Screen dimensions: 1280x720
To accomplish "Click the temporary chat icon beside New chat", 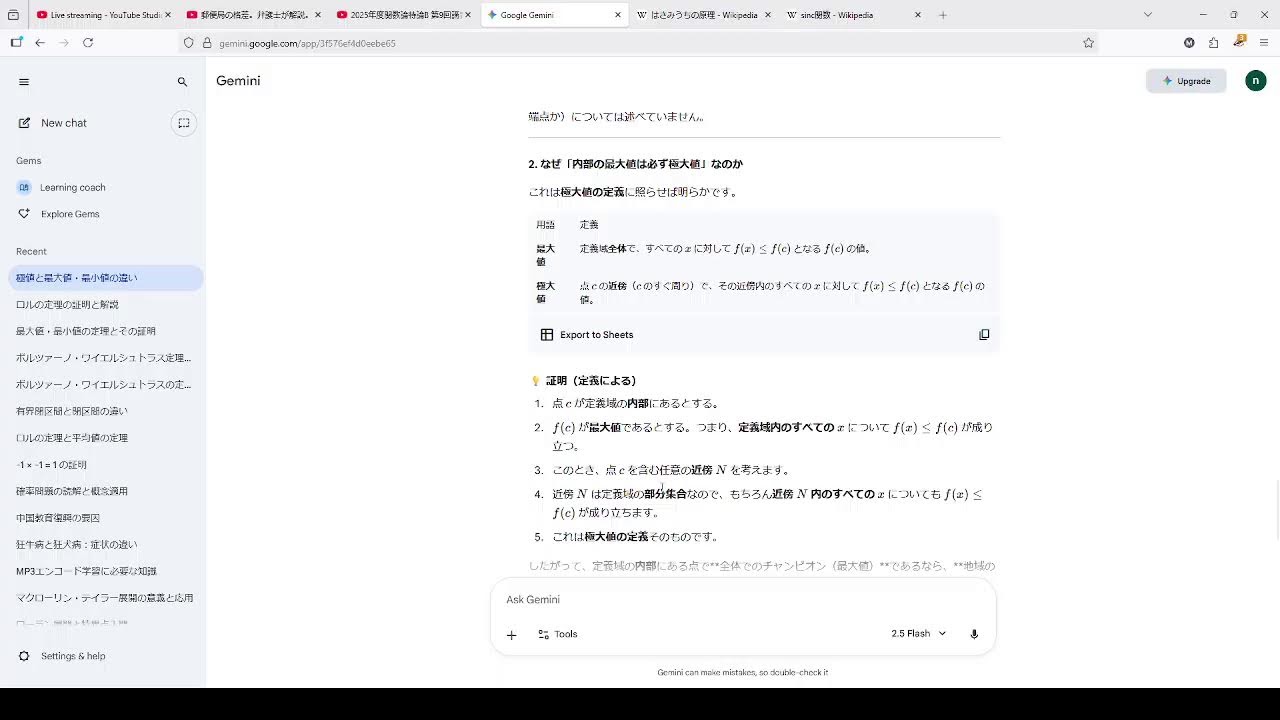I will (184, 123).
